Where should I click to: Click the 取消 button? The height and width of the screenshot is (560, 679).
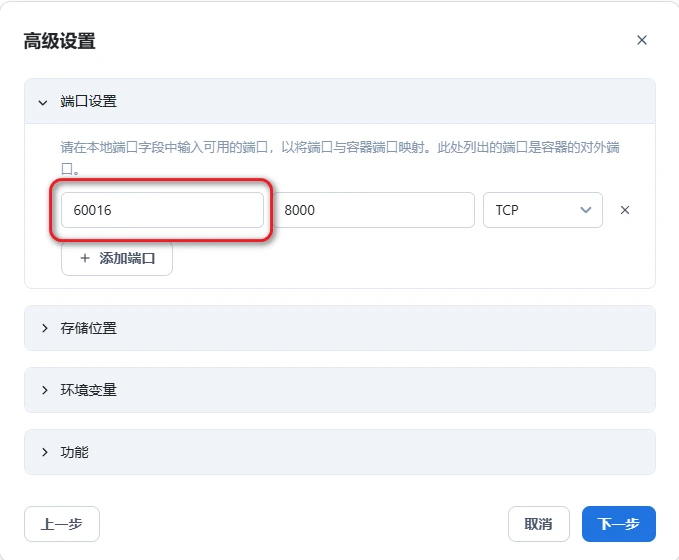(538, 524)
